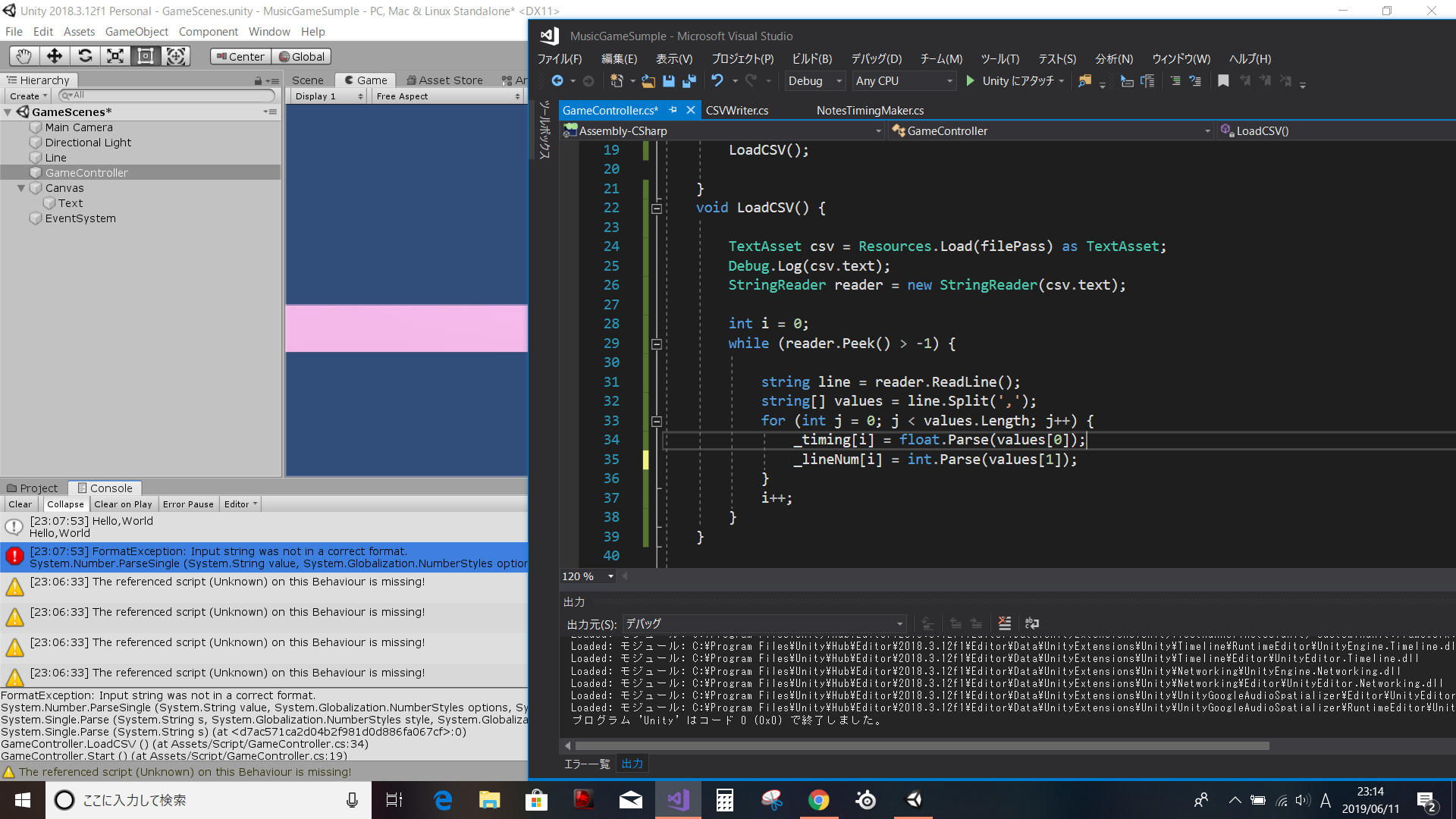Select the Hello,World log entry in Console

(x=264, y=527)
